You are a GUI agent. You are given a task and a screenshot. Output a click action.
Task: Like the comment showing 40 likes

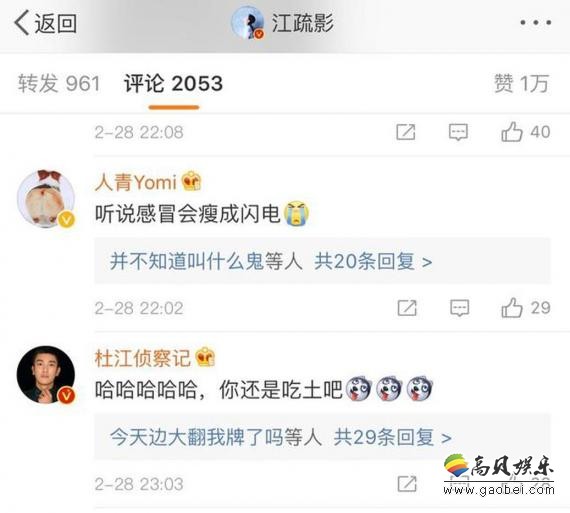tap(525, 132)
